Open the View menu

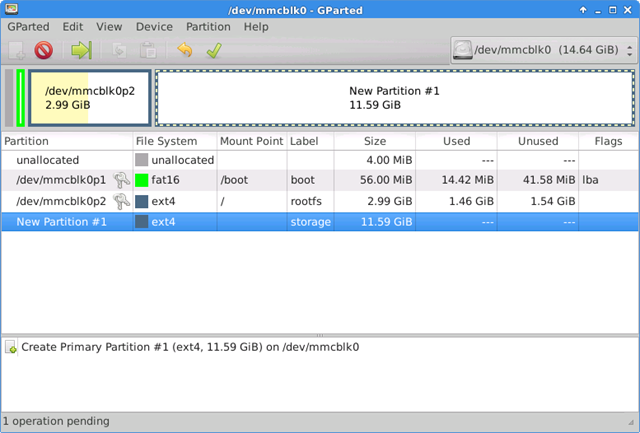click(109, 27)
